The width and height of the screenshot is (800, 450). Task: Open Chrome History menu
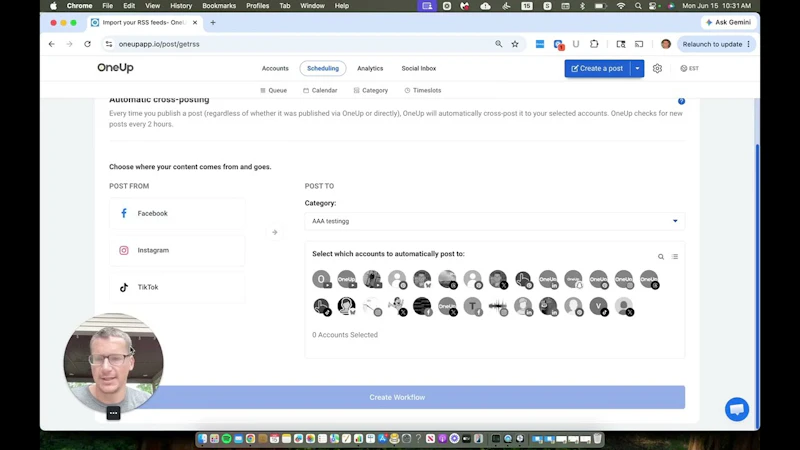tap(181, 6)
